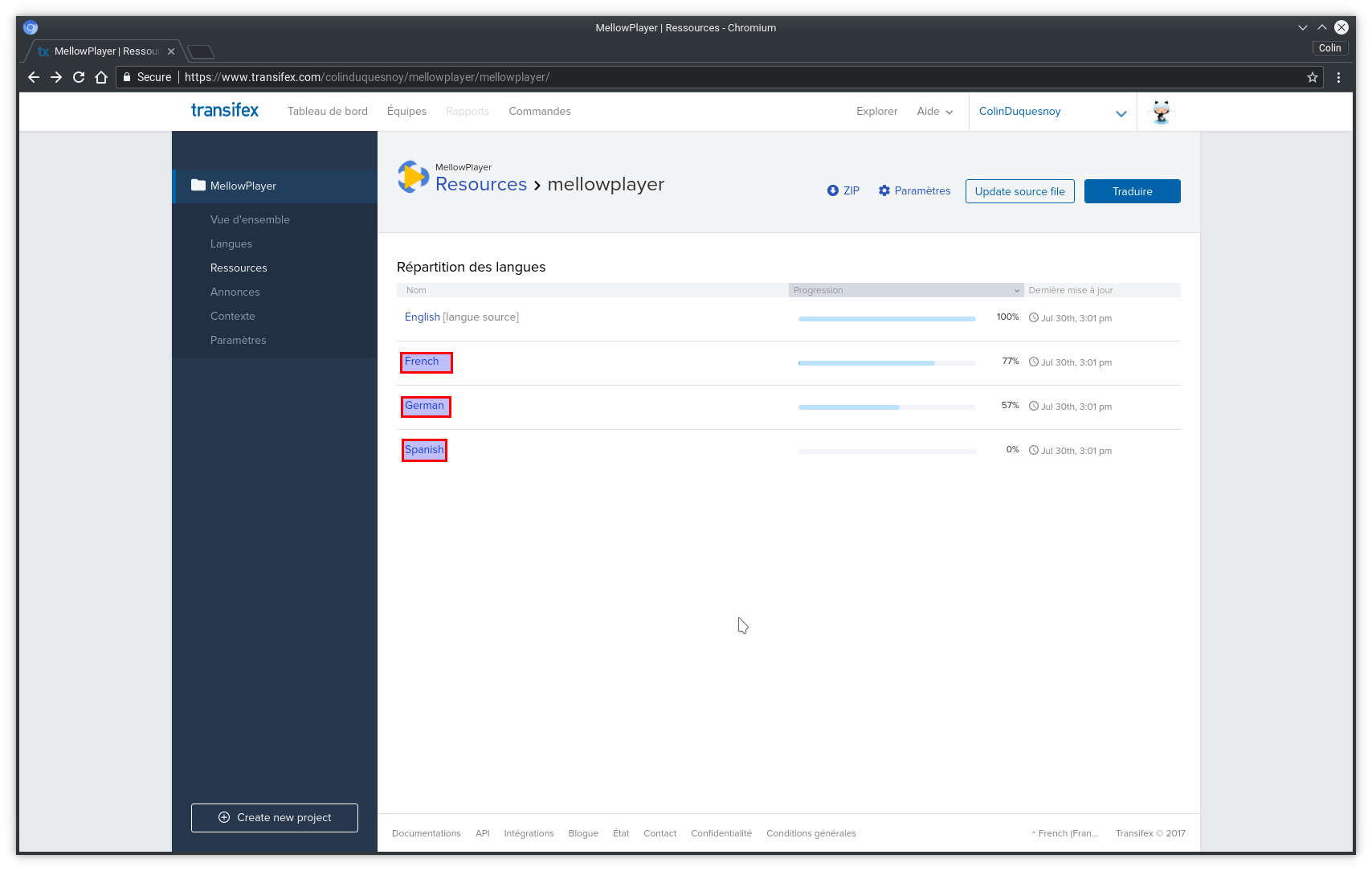This screenshot has height=871, width=1372.
Task: Open Contact footer link
Action: 659,833
